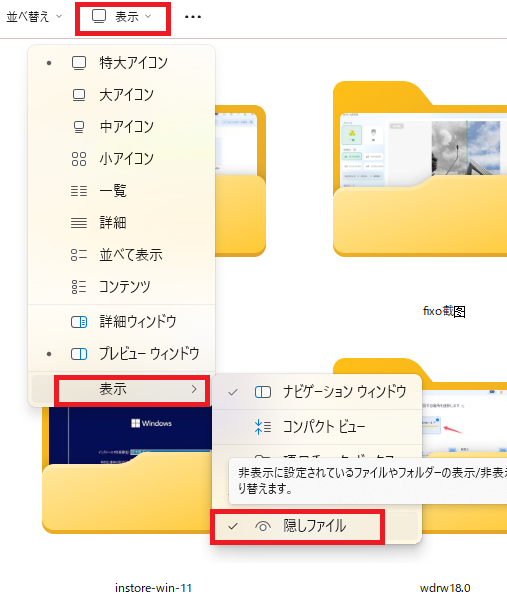Click the compact view arrows icon
The width and height of the screenshot is (507, 614).
tap(263, 427)
